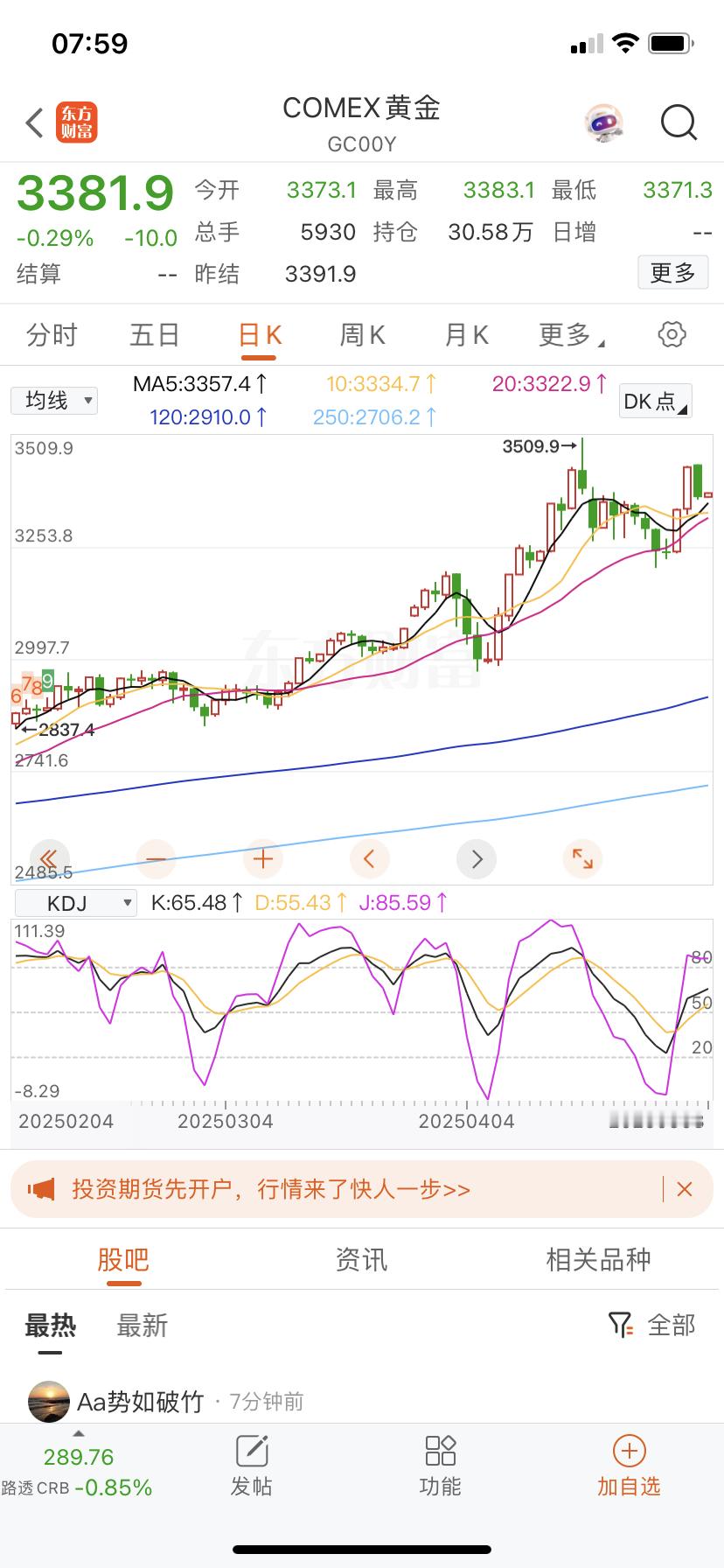Screen dimensions: 724x1568
Task: Expand the bottom ticker arrow
Action: click(79, 1433)
